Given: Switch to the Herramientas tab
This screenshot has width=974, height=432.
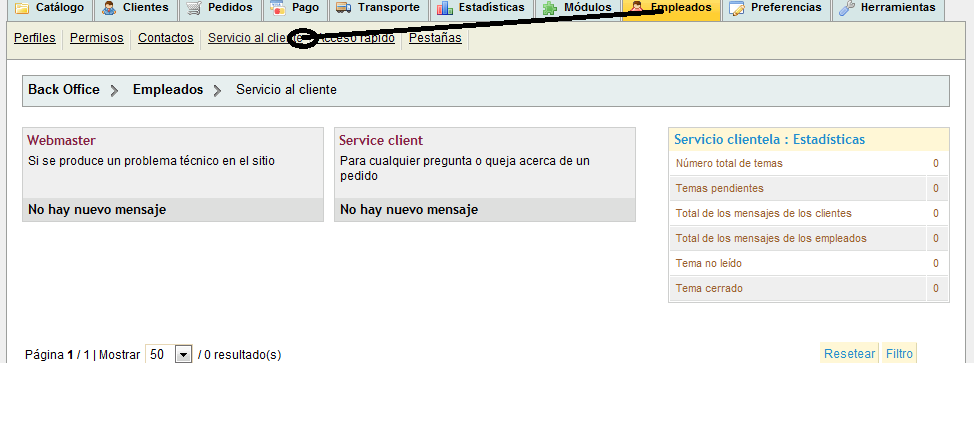Looking at the screenshot, I should tap(888, 9).
